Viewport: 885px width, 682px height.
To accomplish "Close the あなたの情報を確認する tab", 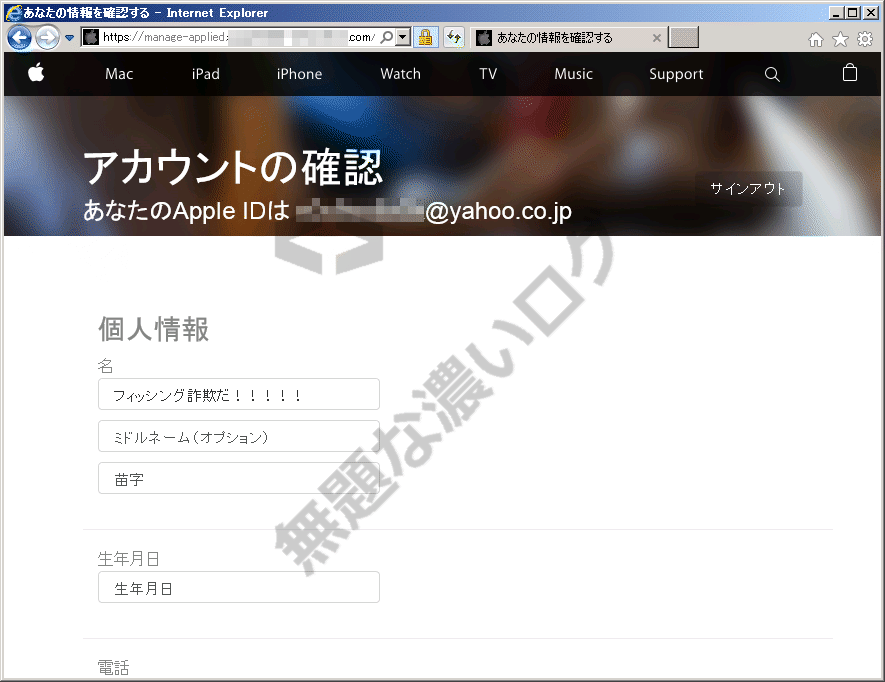I will [656, 38].
